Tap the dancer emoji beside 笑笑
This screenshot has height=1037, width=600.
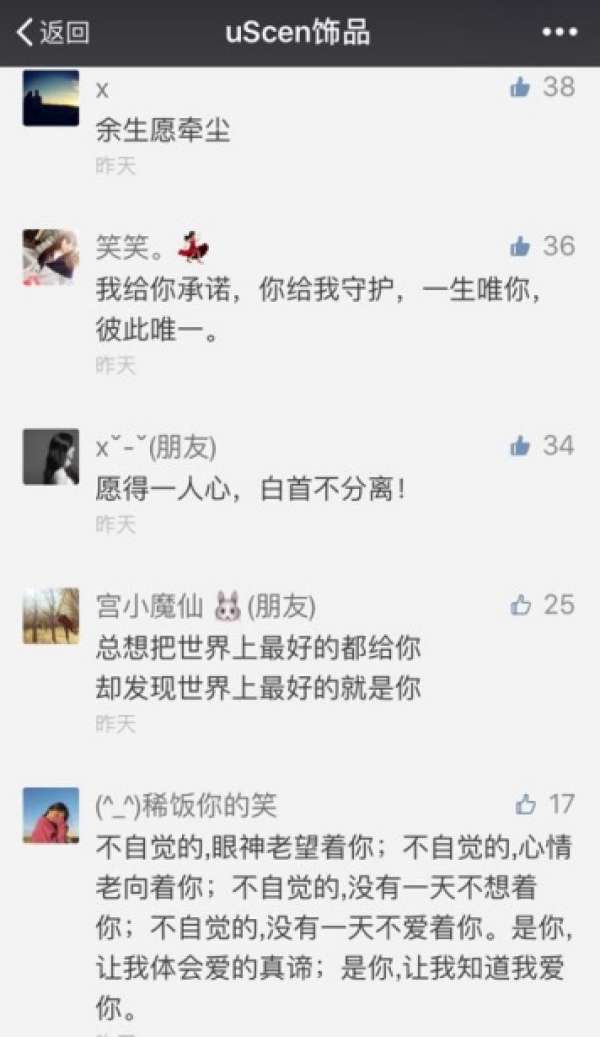(x=193, y=247)
